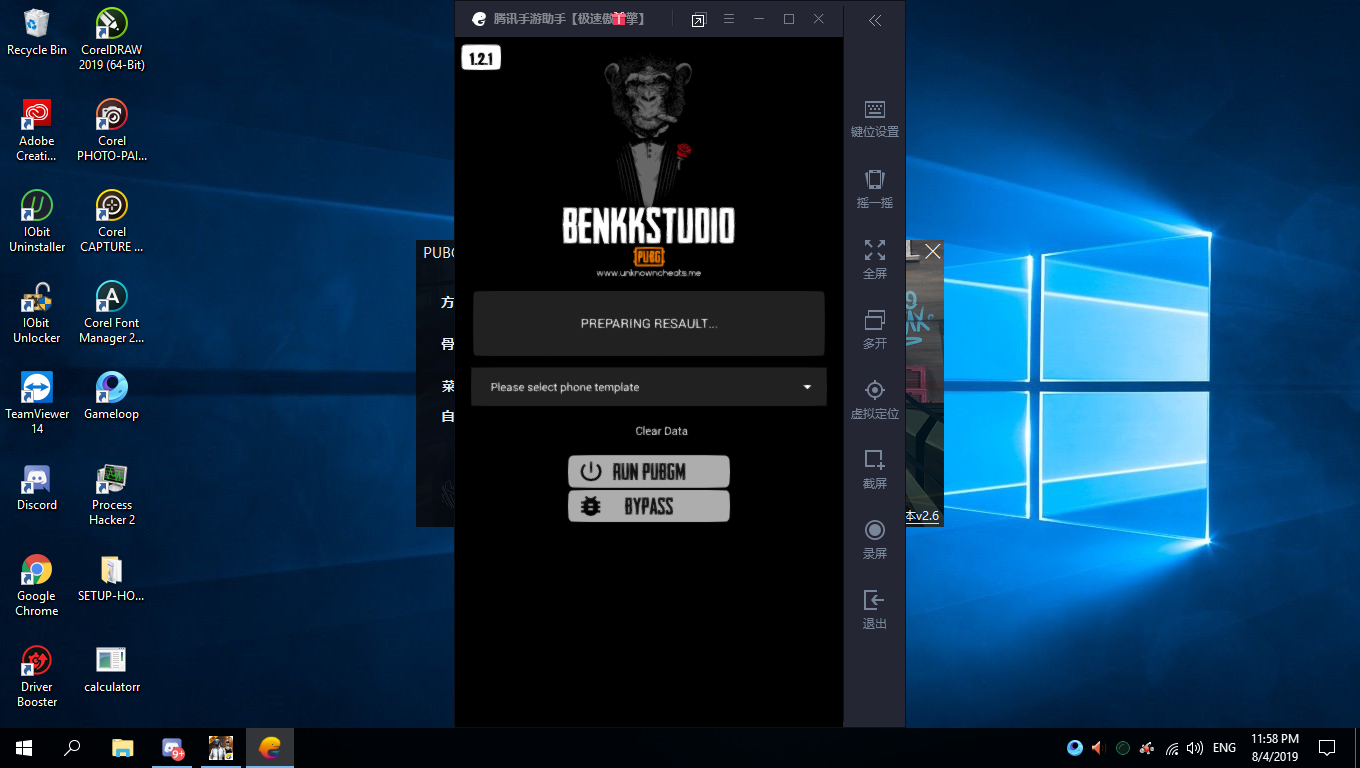Trigger the shake (摇一摇) function
Image resolution: width=1360 pixels, height=768 pixels.
874,188
